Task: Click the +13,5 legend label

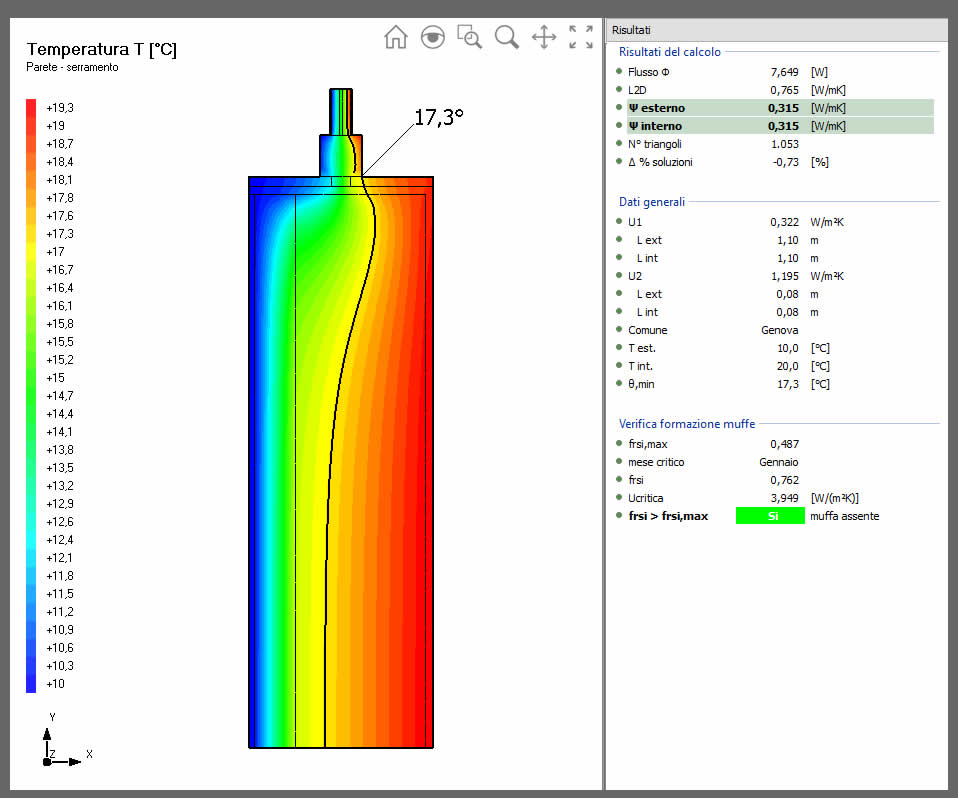Action: click(60, 468)
